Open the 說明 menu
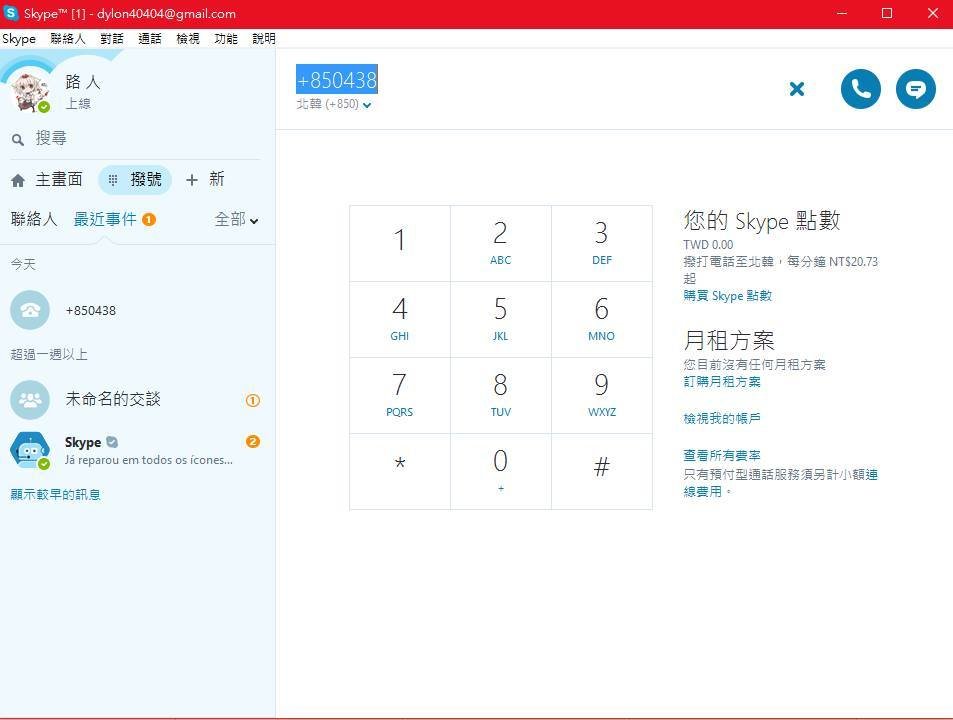The height and width of the screenshot is (720, 953). click(x=264, y=39)
